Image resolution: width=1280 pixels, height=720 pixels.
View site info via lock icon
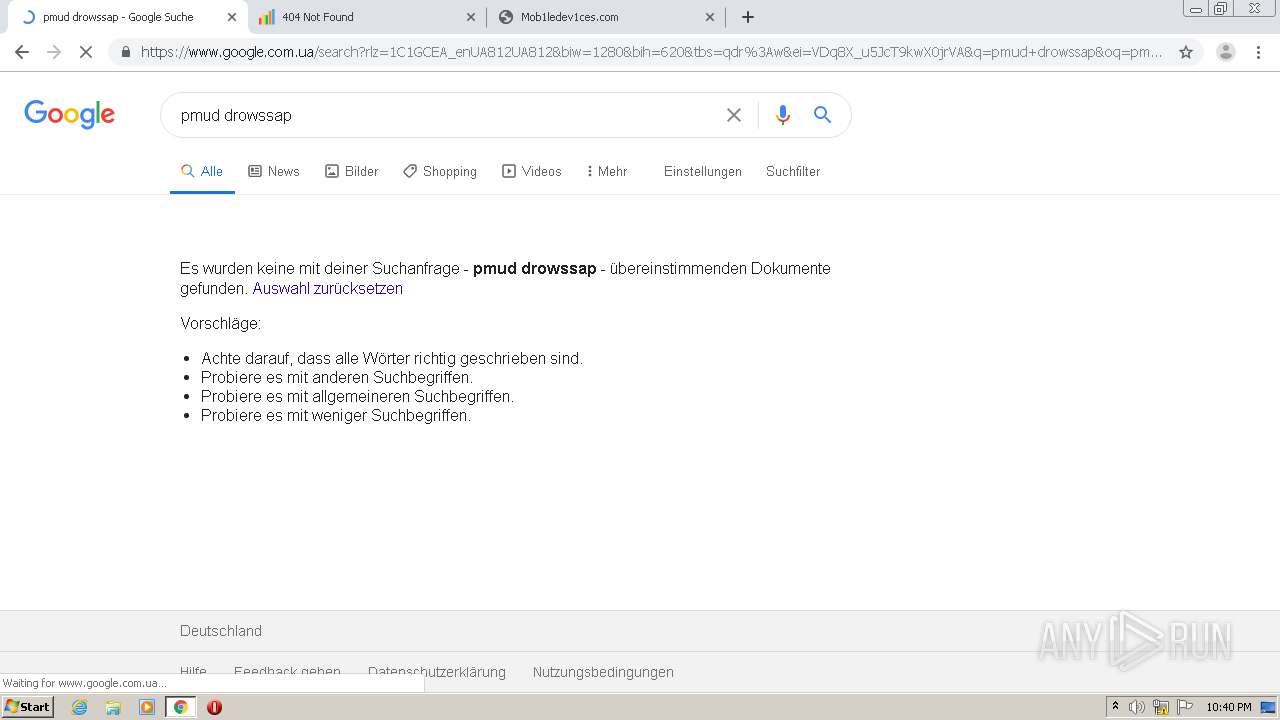pyautogui.click(x=125, y=52)
